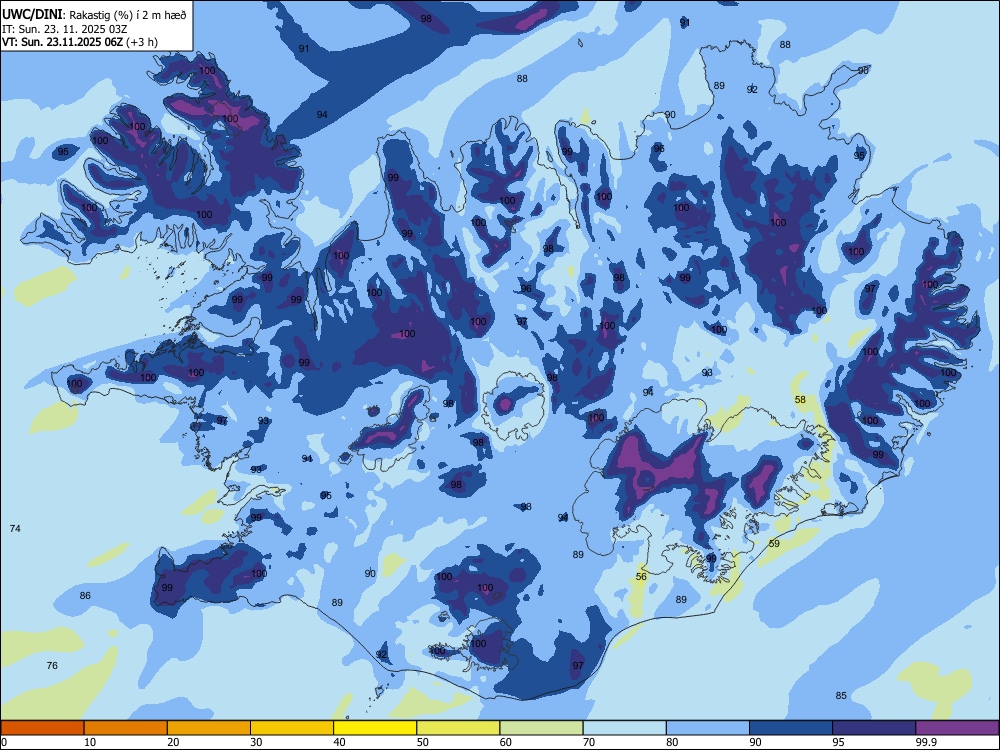
Task: Click the humidity value "76" on the map
Action: pyautogui.click(x=52, y=666)
